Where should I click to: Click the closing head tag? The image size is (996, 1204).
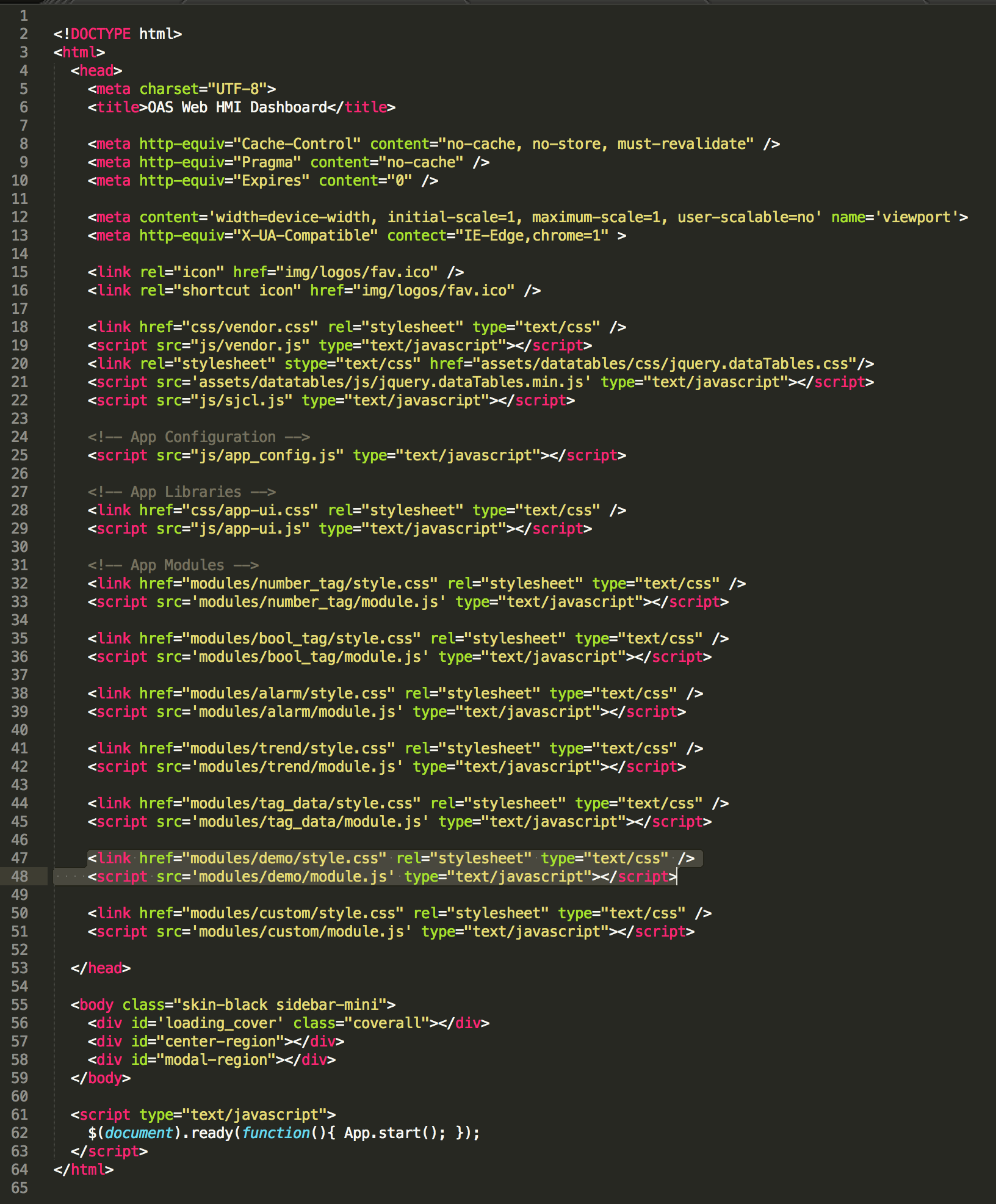click(101, 968)
